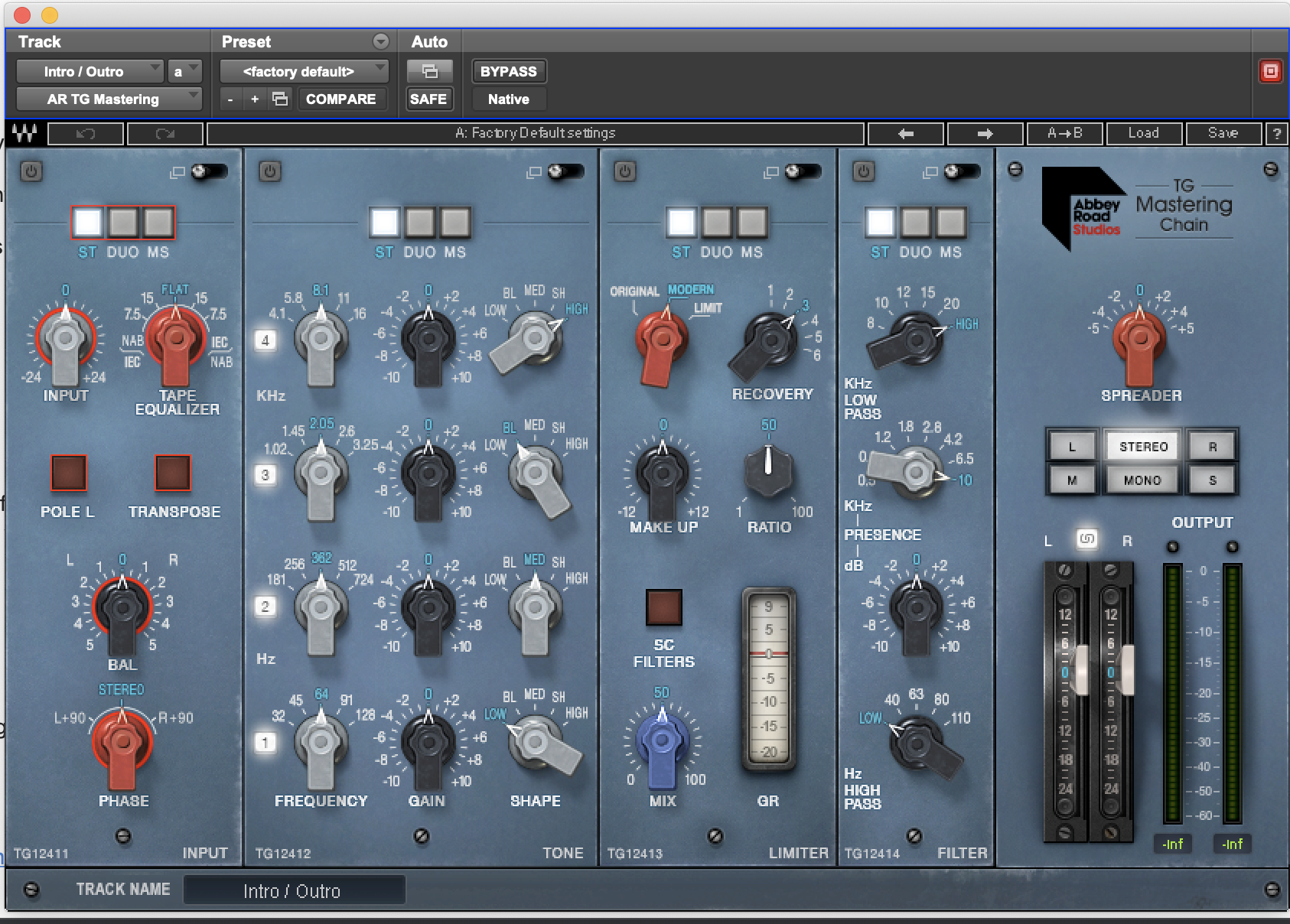Select ST mode in LIMITER module

681,223
